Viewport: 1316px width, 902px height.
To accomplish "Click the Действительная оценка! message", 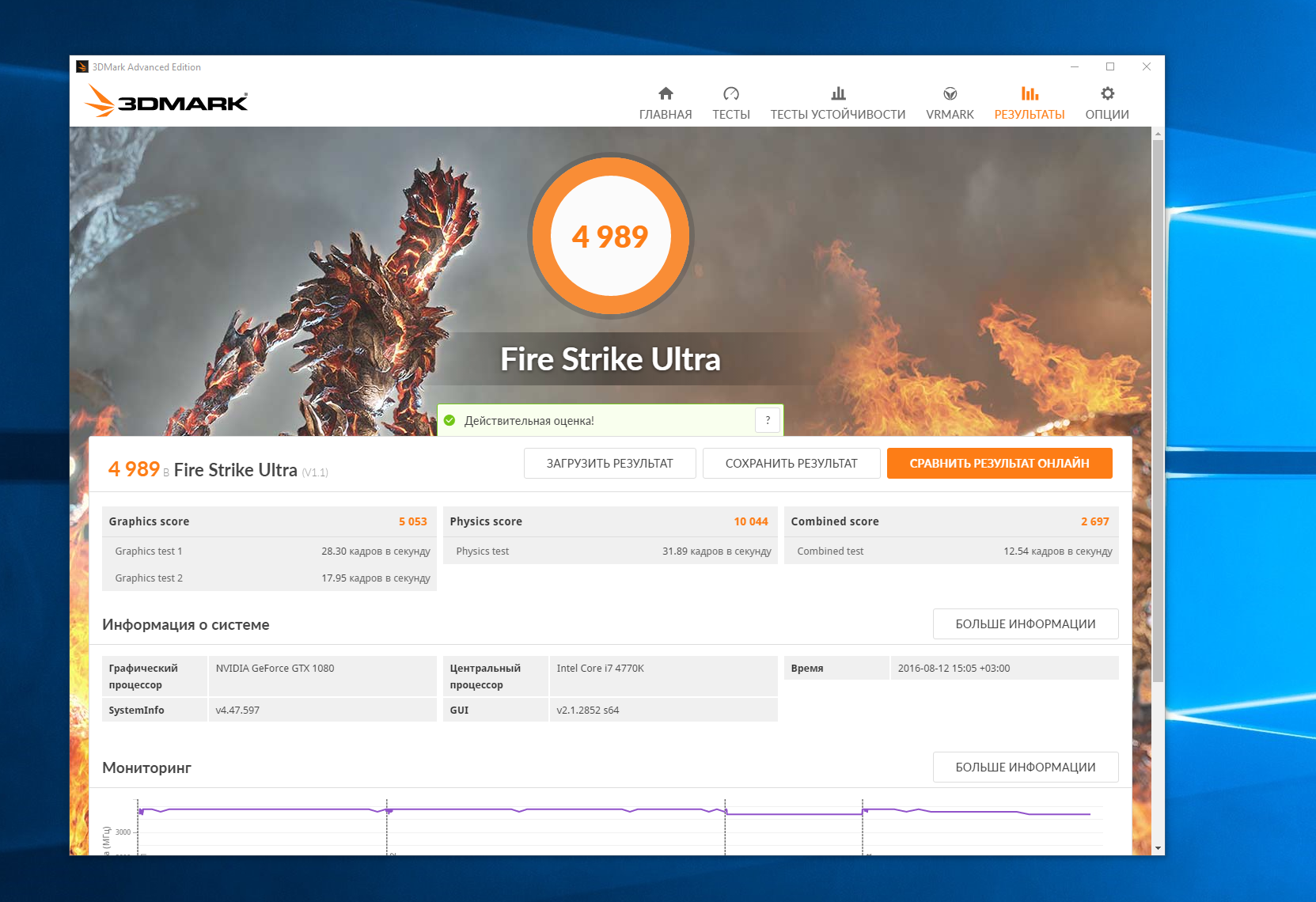I will click(x=529, y=421).
